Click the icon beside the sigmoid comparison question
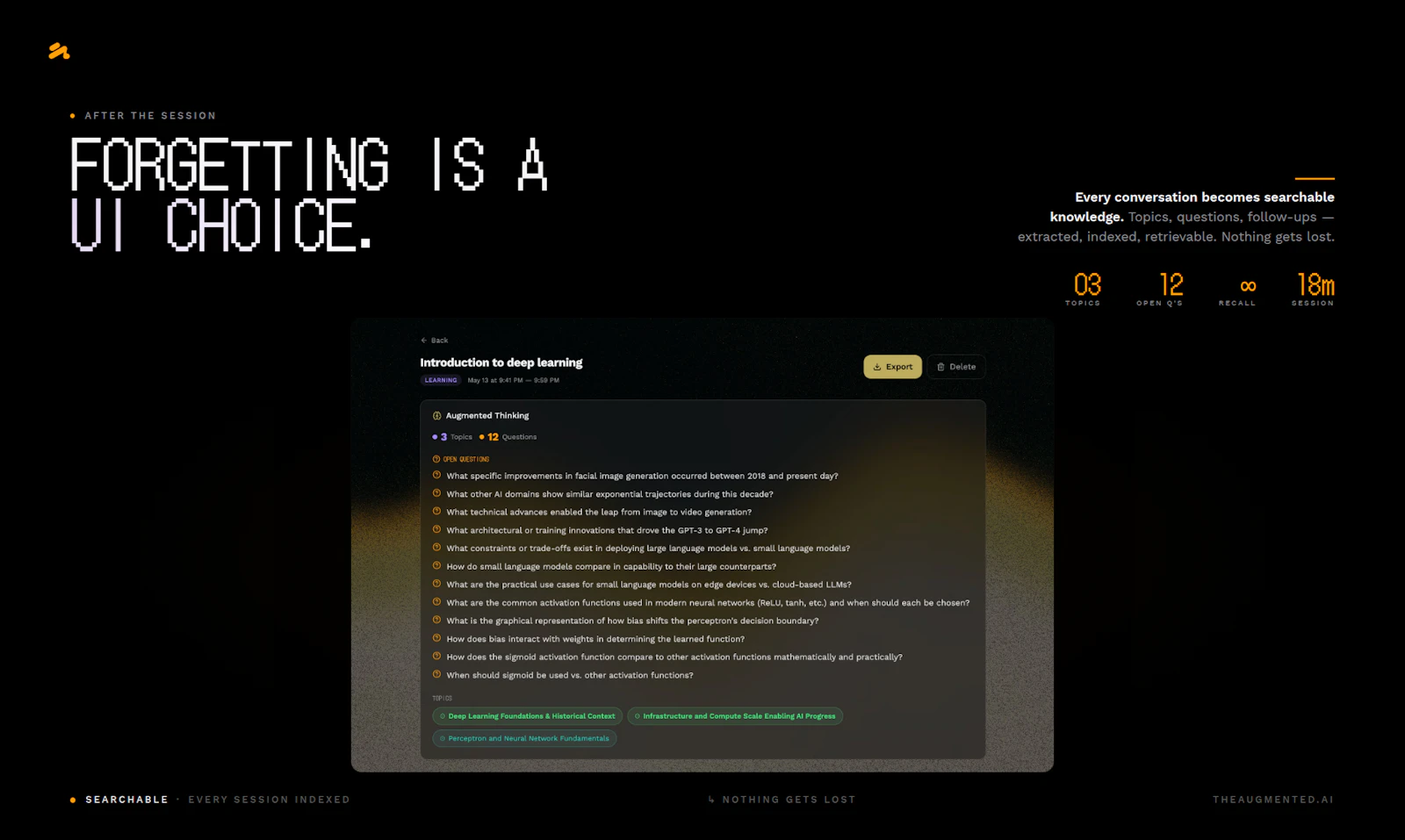 [436, 656]
